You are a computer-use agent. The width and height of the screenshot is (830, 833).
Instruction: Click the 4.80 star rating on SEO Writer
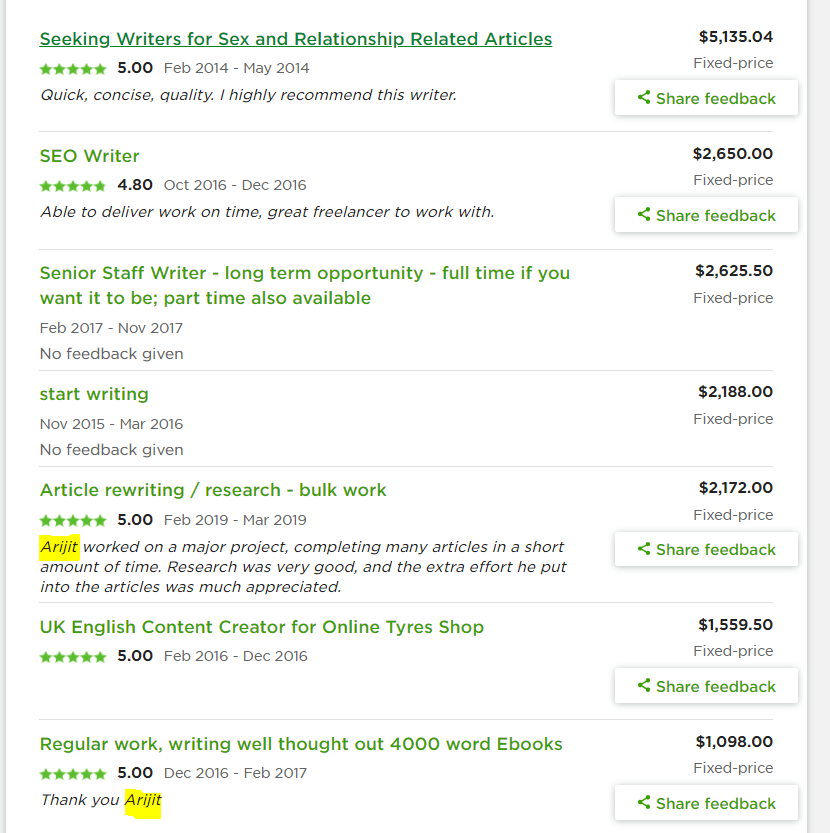(73, 186)
